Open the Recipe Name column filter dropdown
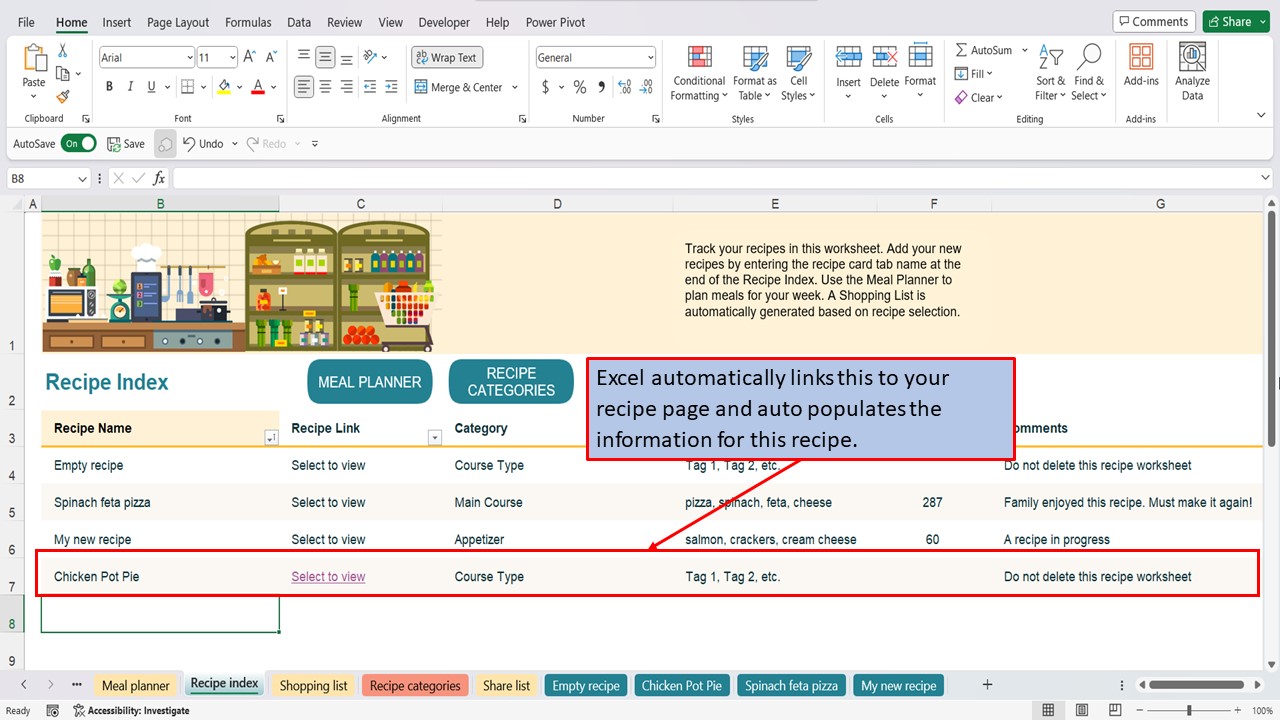Image resolution: width=1280 pixels, height=720 pixels. 271,437
